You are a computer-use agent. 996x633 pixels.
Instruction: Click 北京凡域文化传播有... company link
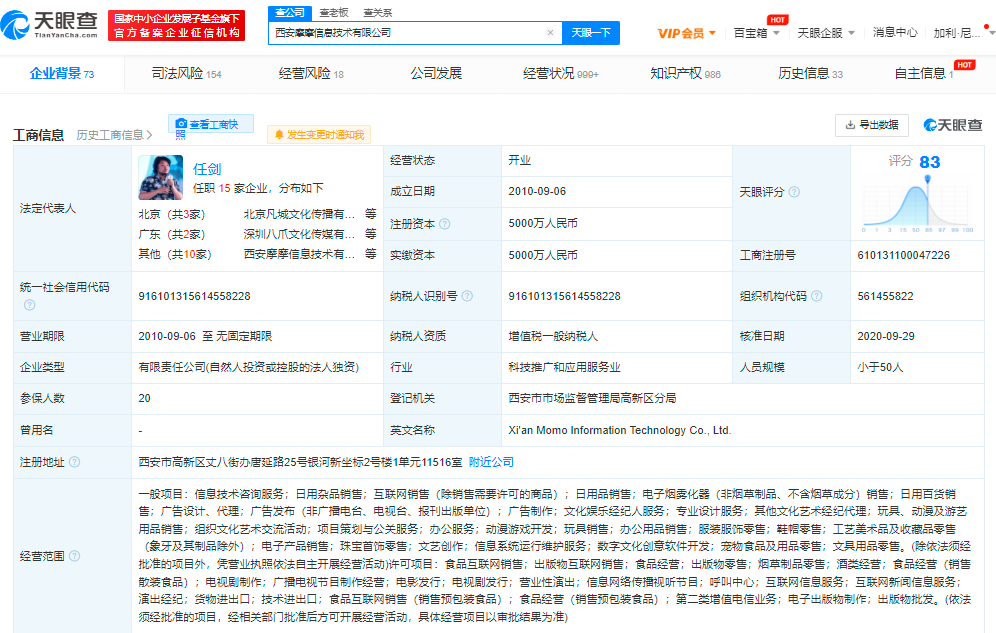(299, 214)
